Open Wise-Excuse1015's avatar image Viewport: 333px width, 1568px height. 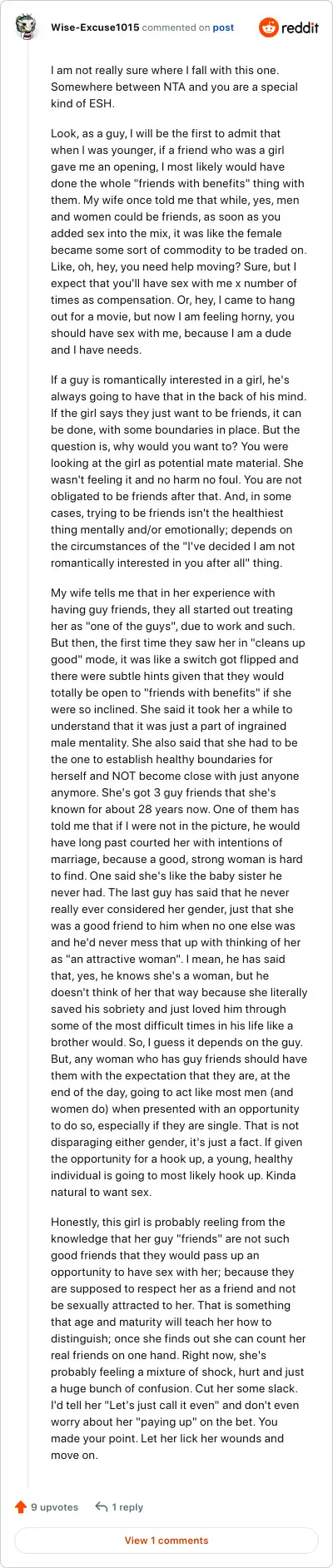(x=27, y=27)
